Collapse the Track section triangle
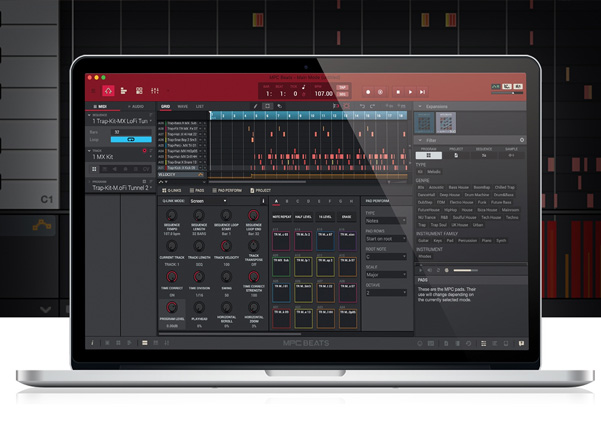601x436 pixels. point(89,151)
